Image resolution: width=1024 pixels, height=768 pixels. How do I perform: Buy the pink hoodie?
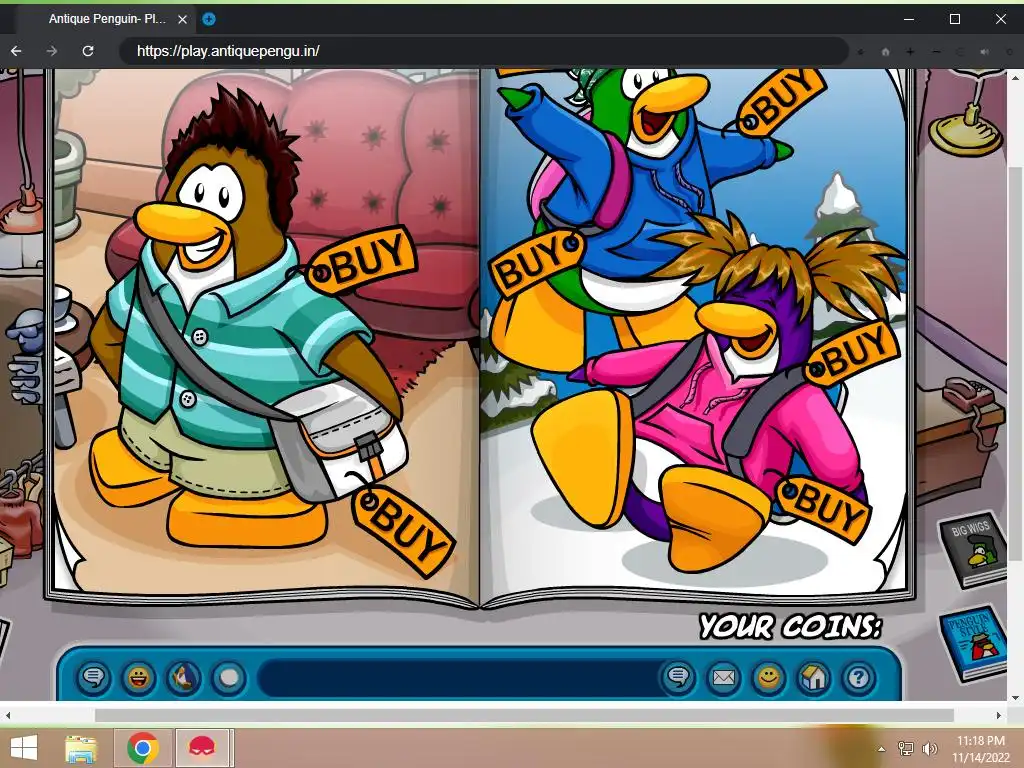(824, 509)
